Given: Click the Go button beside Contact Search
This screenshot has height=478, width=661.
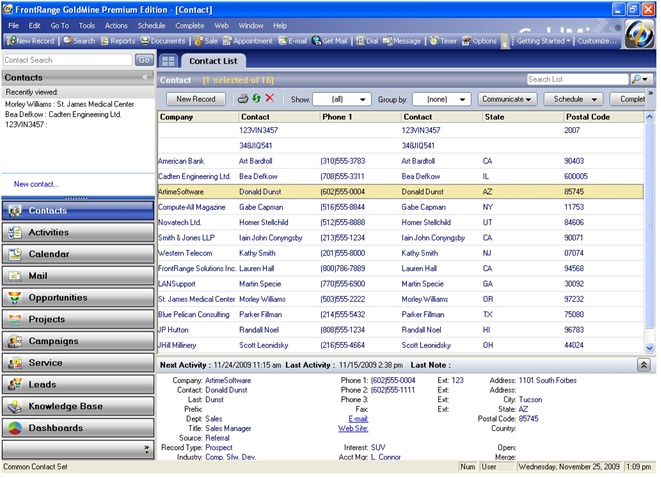Looking at the screenshot, I should point(144,60).
